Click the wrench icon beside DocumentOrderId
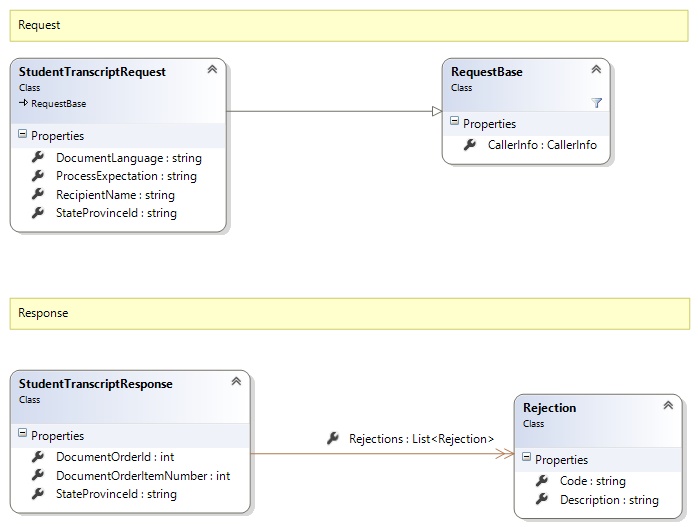The width and height of the screenshot is (698, 527). (x=38, y=457)
